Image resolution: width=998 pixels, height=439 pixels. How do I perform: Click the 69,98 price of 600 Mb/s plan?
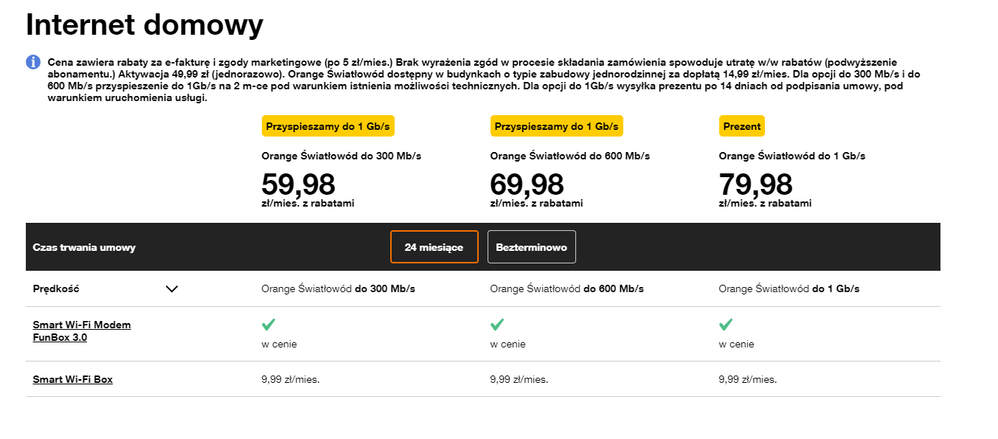[x=527, y=184]
